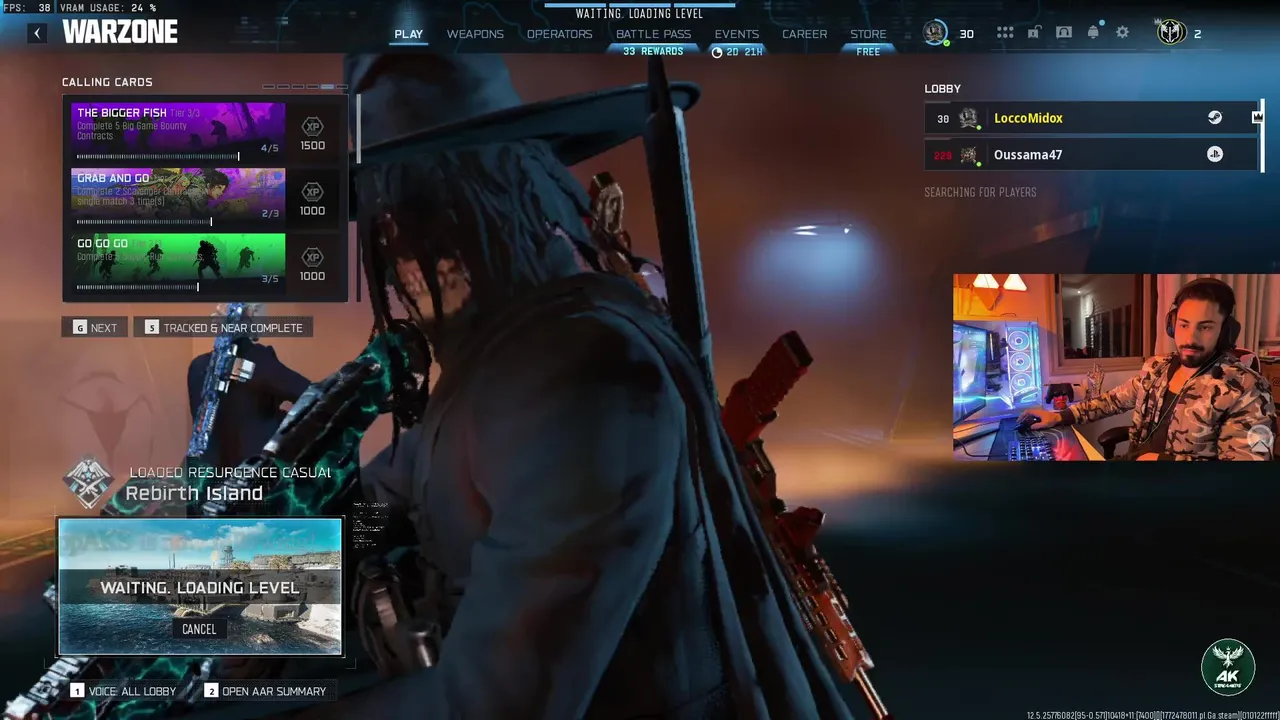Open the WEAPONS tab
Viewport: 1280px width, 720px height.
[475, 34]
